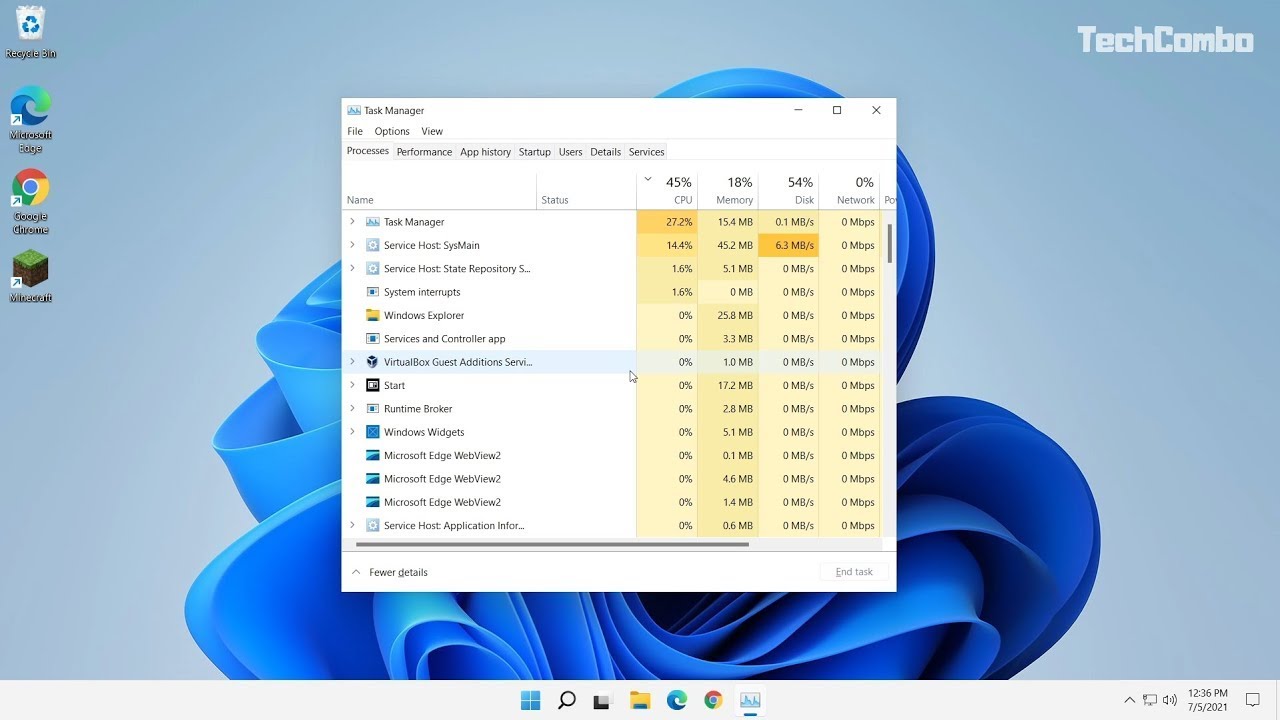Select the 25.8 MB memory cell

728,315
